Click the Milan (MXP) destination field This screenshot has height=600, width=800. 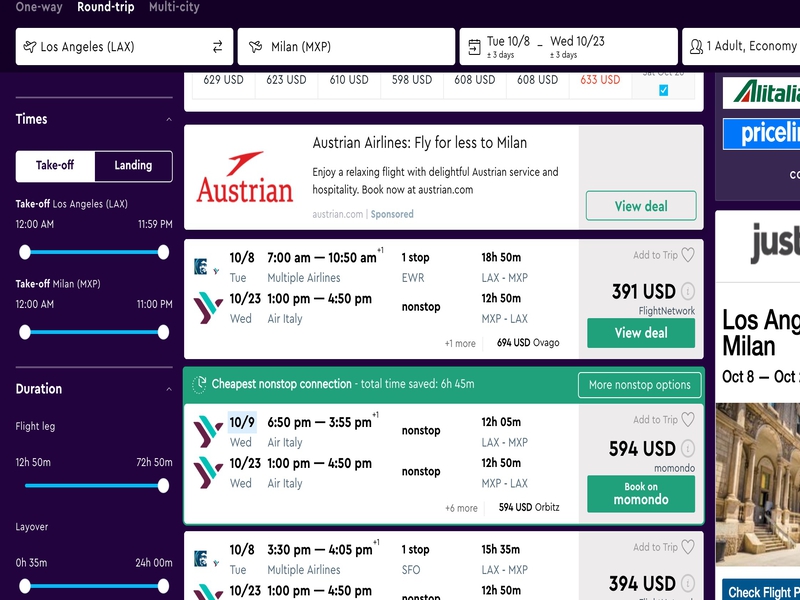coord(346,46)
